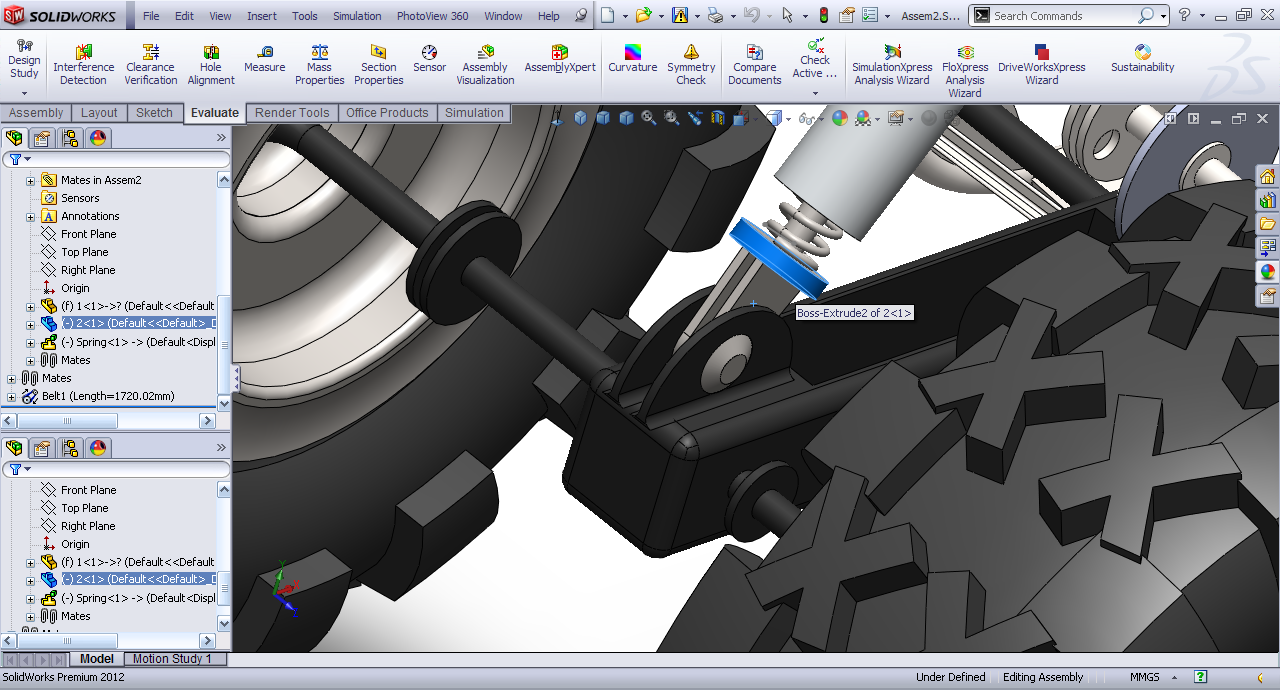
Task: Launch DriveWorksXpress Wizard
Action: 1041,65
